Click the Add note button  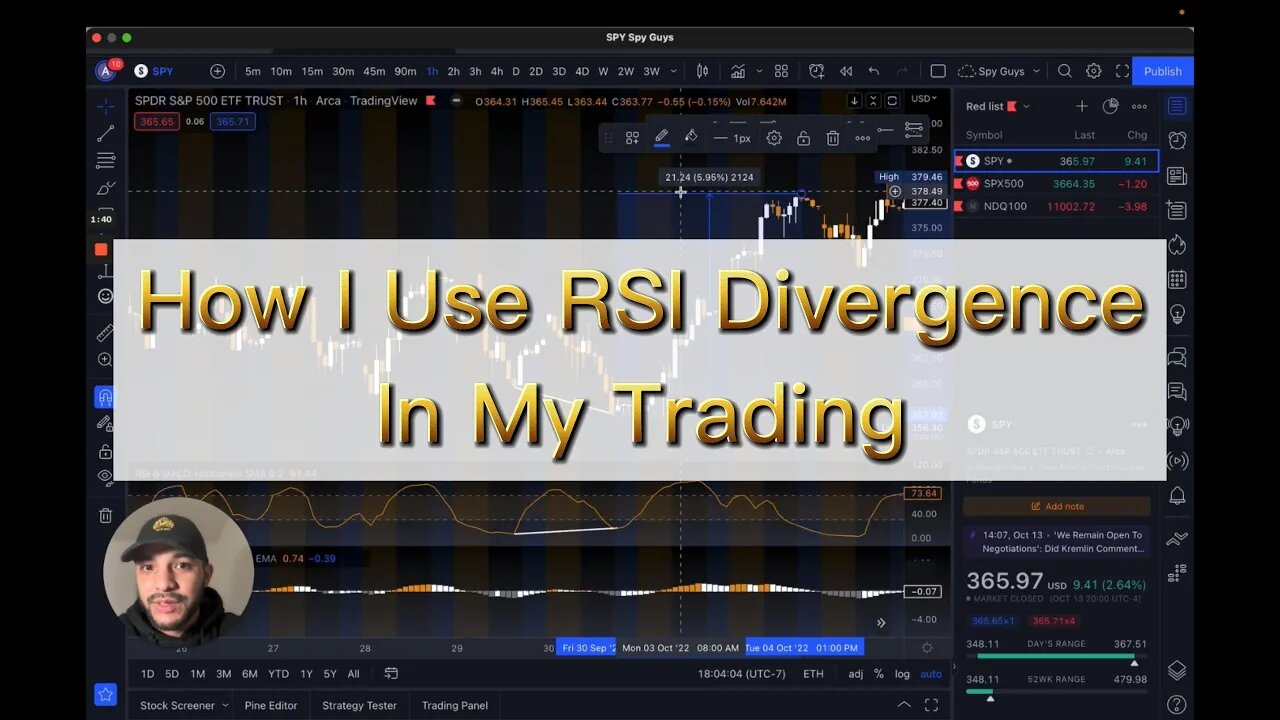[1056, 506]
